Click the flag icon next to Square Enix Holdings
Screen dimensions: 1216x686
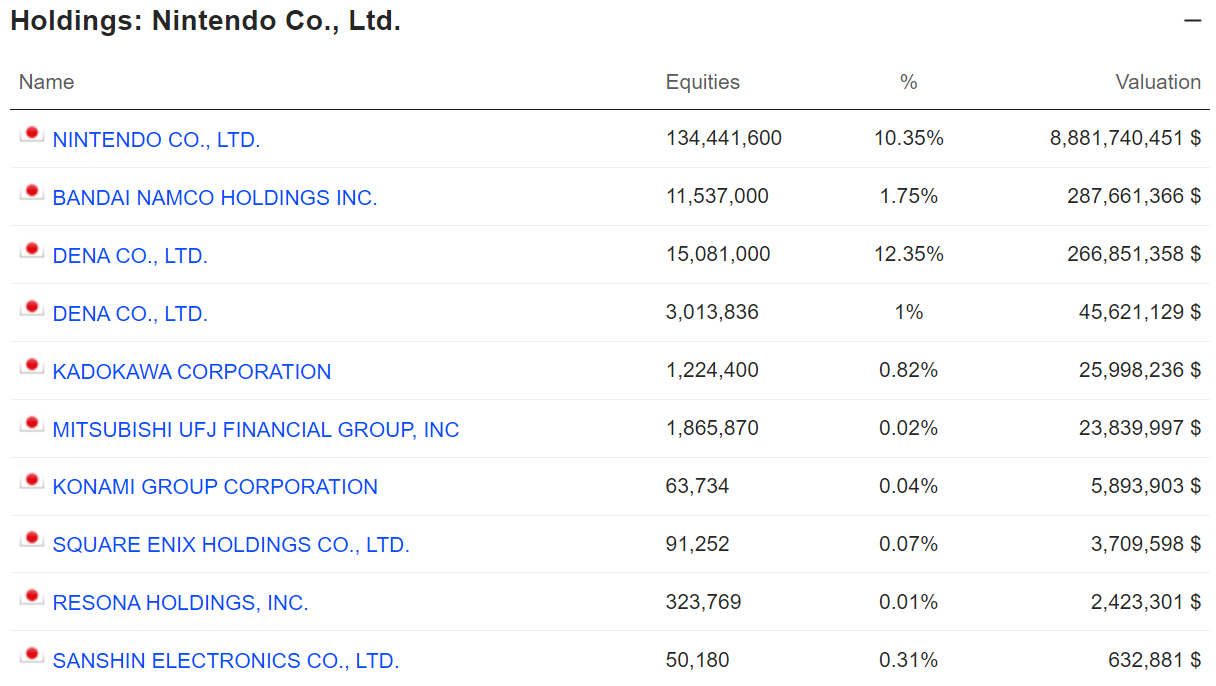[x=31, y=540]
